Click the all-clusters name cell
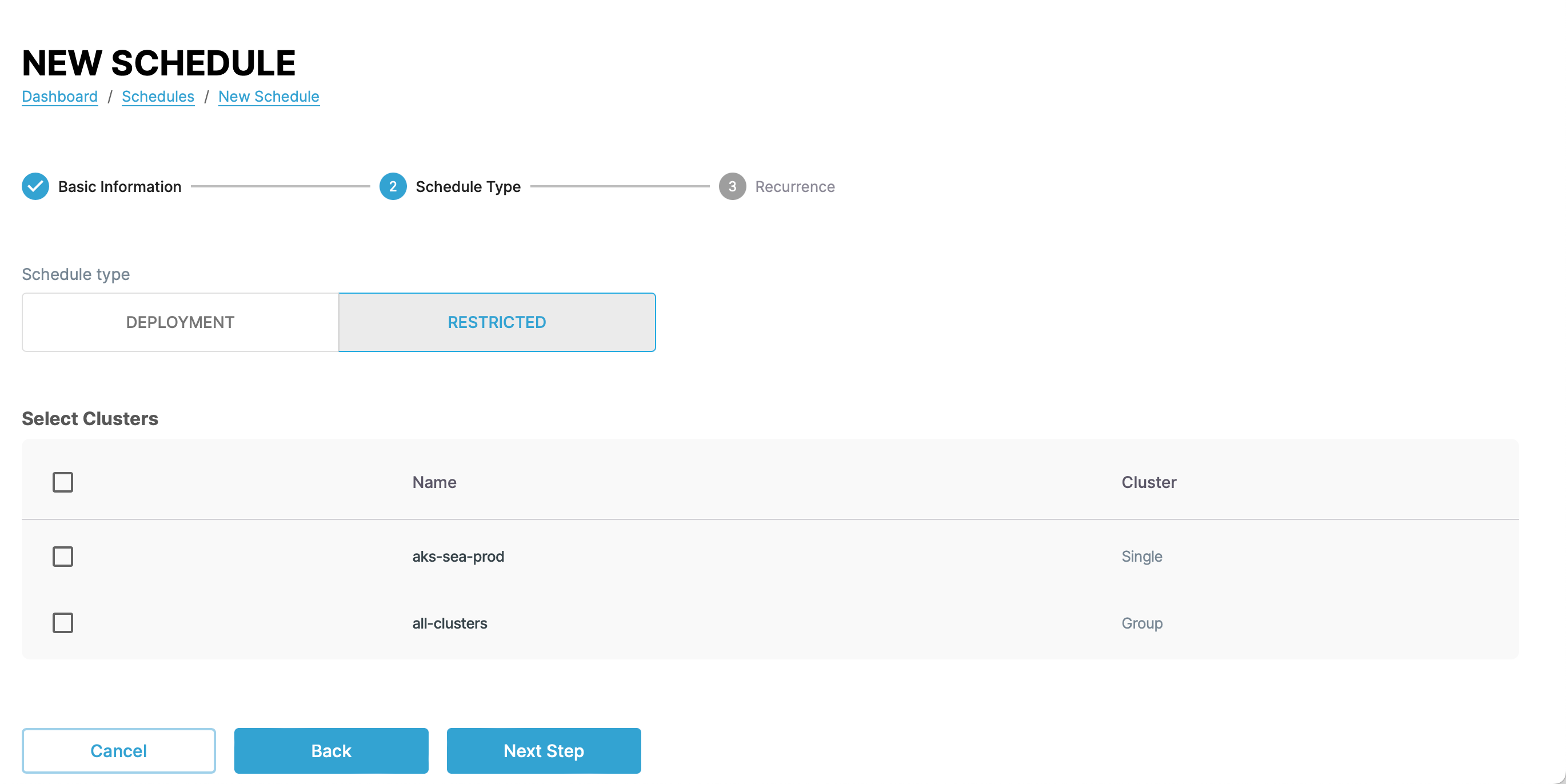This screenshot has height=784, width=1566. (449, 623)
